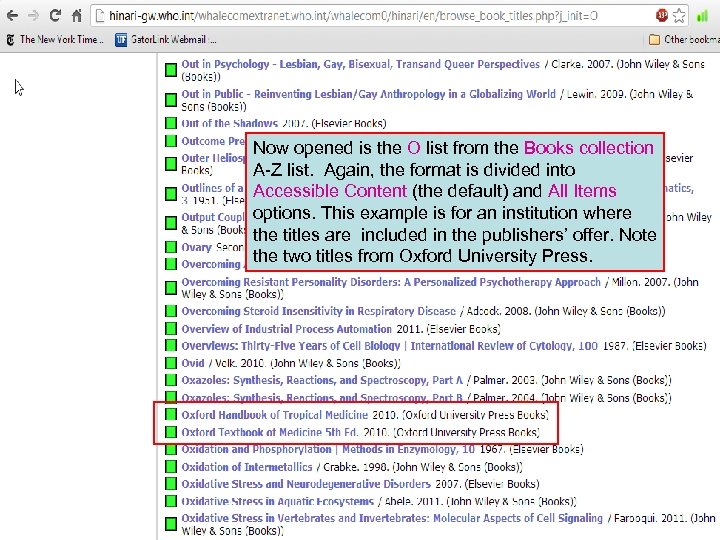Open Out in Psychology book title
Screen dimensions: 720x540
(x=360, y=64)
